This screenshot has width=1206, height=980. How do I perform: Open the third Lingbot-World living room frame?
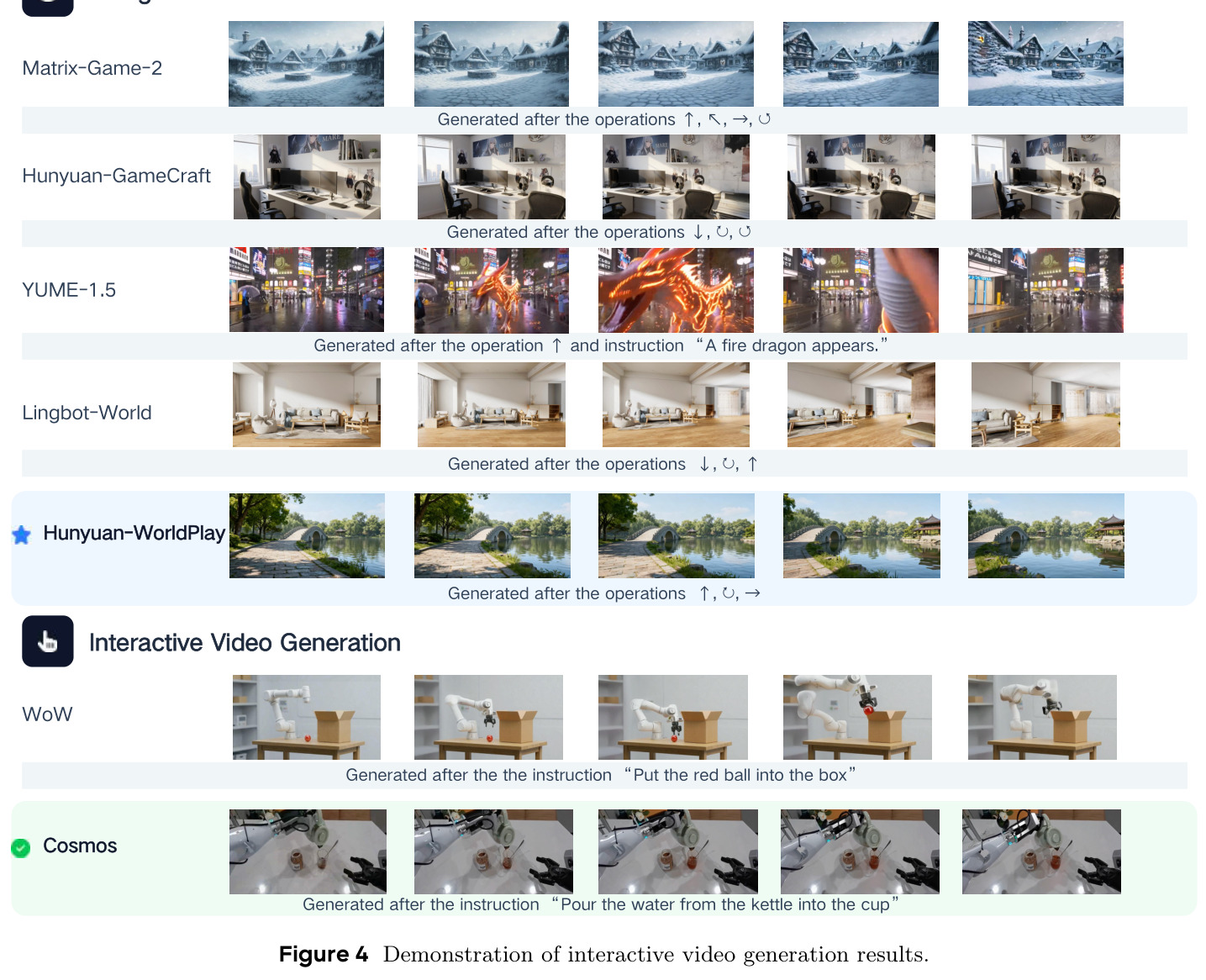pyautogui.click(x=676, y=404)
